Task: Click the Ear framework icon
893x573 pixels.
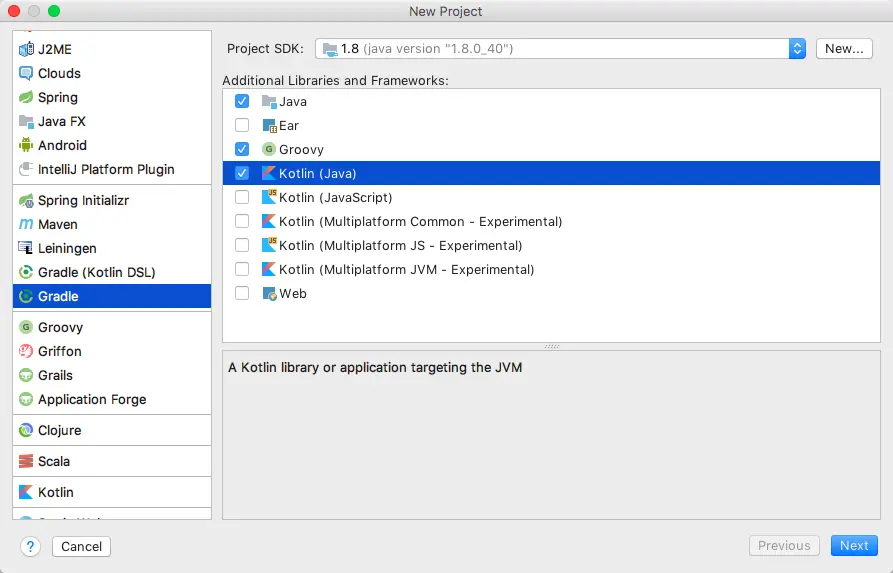Action: pos(269,125)
